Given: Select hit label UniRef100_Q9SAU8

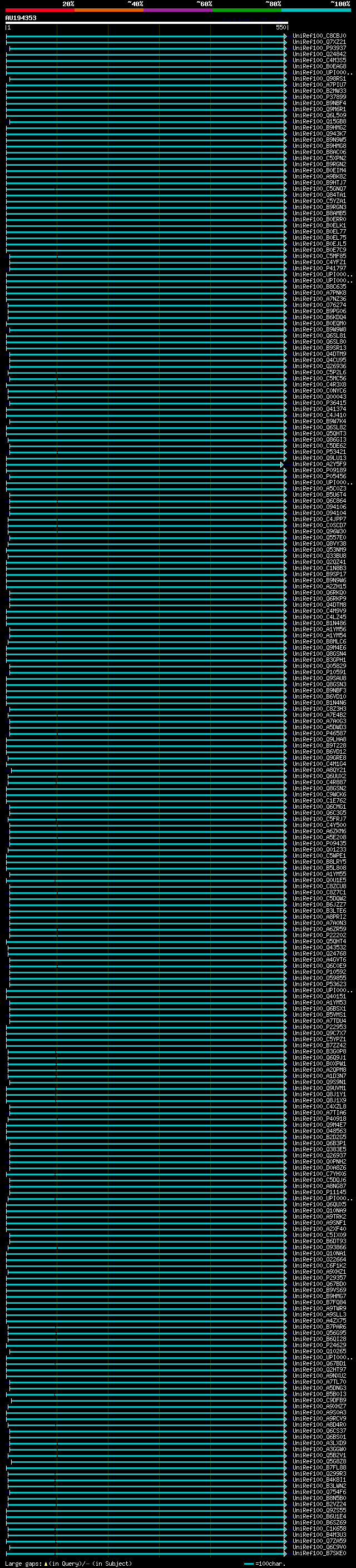Looking at the screenshot, I should [x=319, y=678].
